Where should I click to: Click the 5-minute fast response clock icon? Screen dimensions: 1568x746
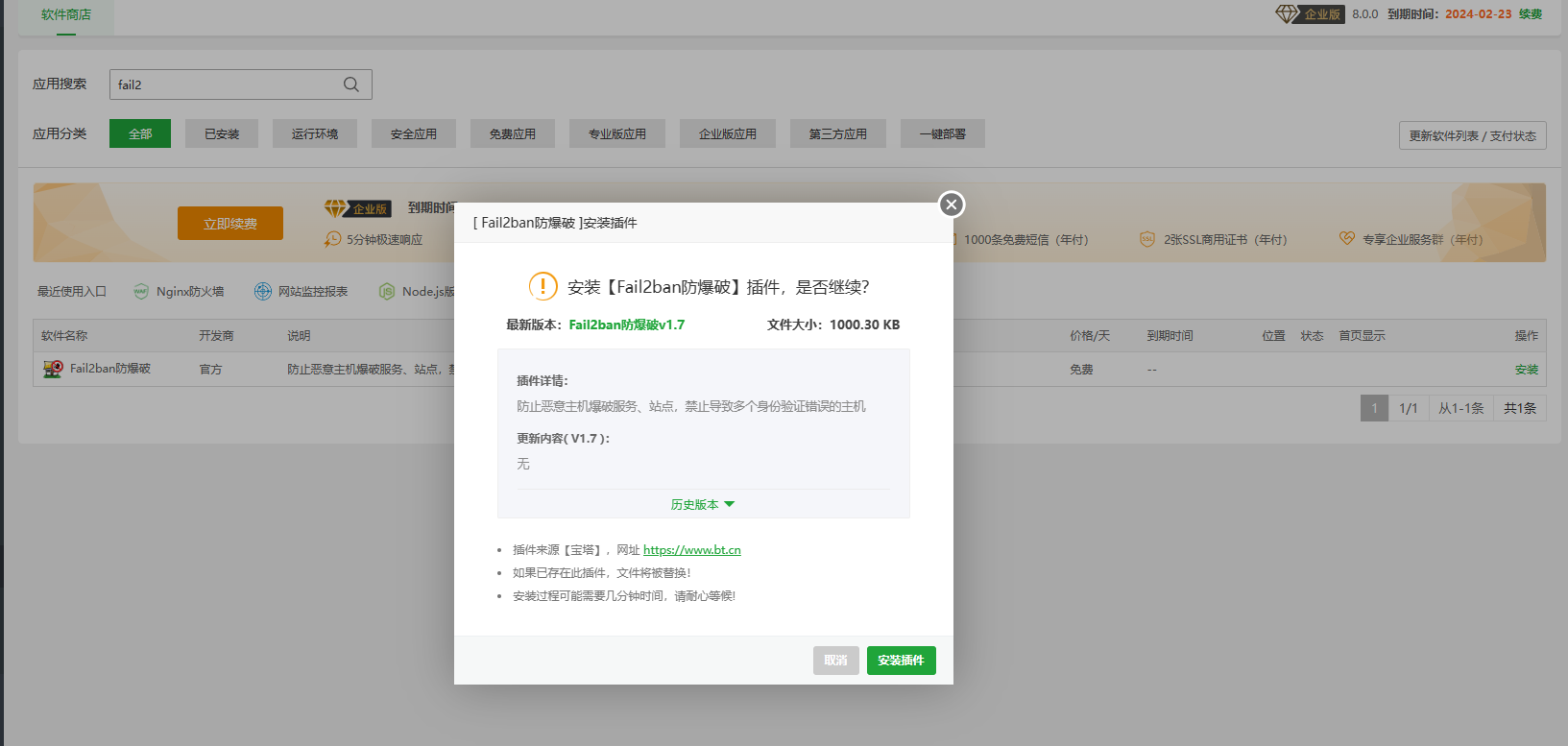tap(332, 239)
